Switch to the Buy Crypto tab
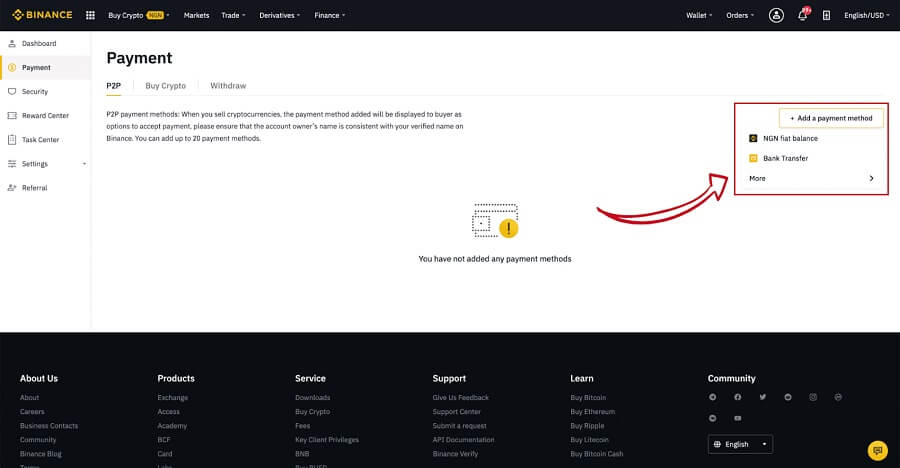 [x=165, y=86]
